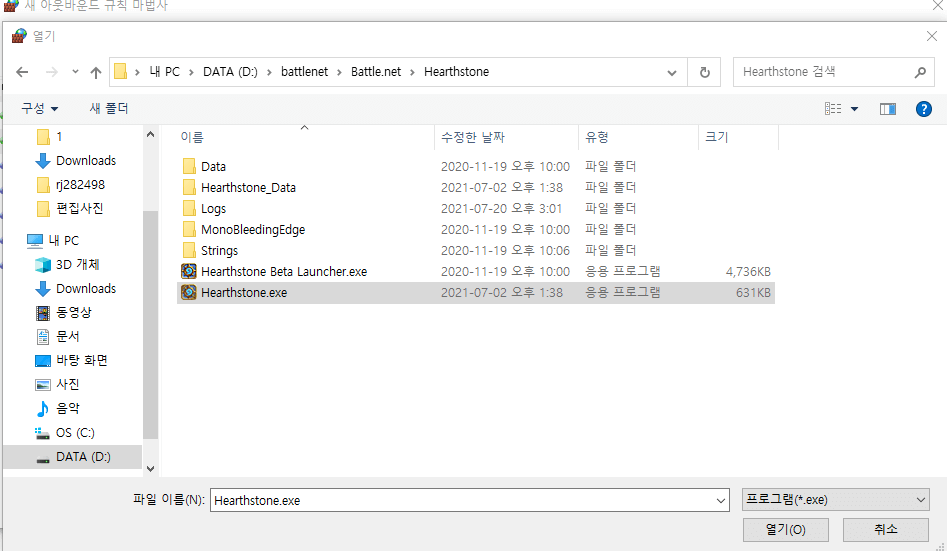Click battlenet in the address breadcrumb
Screen dimensions: 947x551
coord(304,72)
